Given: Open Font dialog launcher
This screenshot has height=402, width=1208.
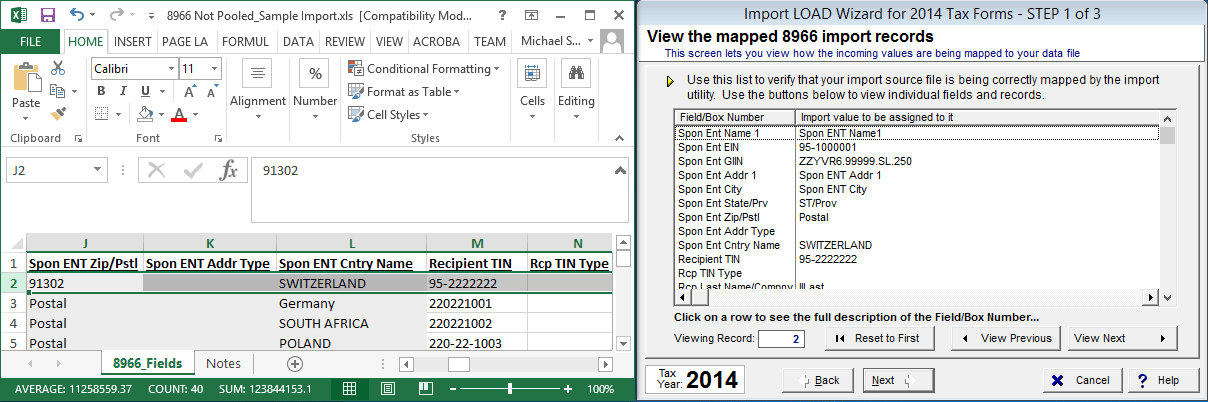Looking at the screenshot, I should tap(217, 138).
